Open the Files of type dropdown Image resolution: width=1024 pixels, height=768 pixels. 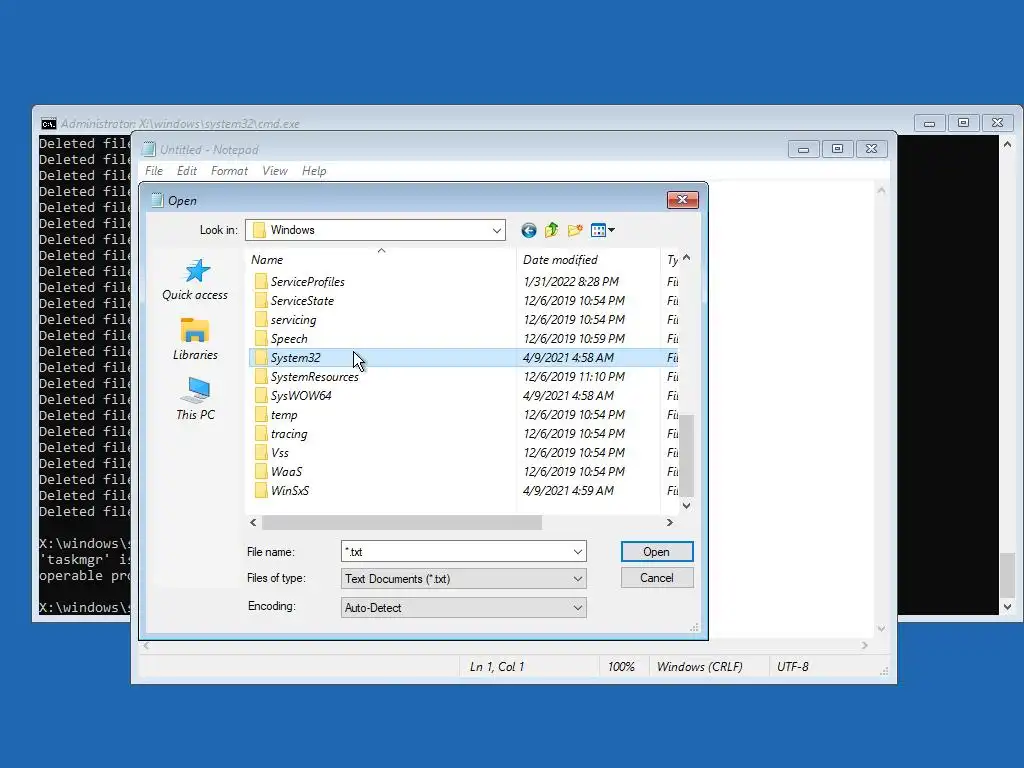coord(464,579)
